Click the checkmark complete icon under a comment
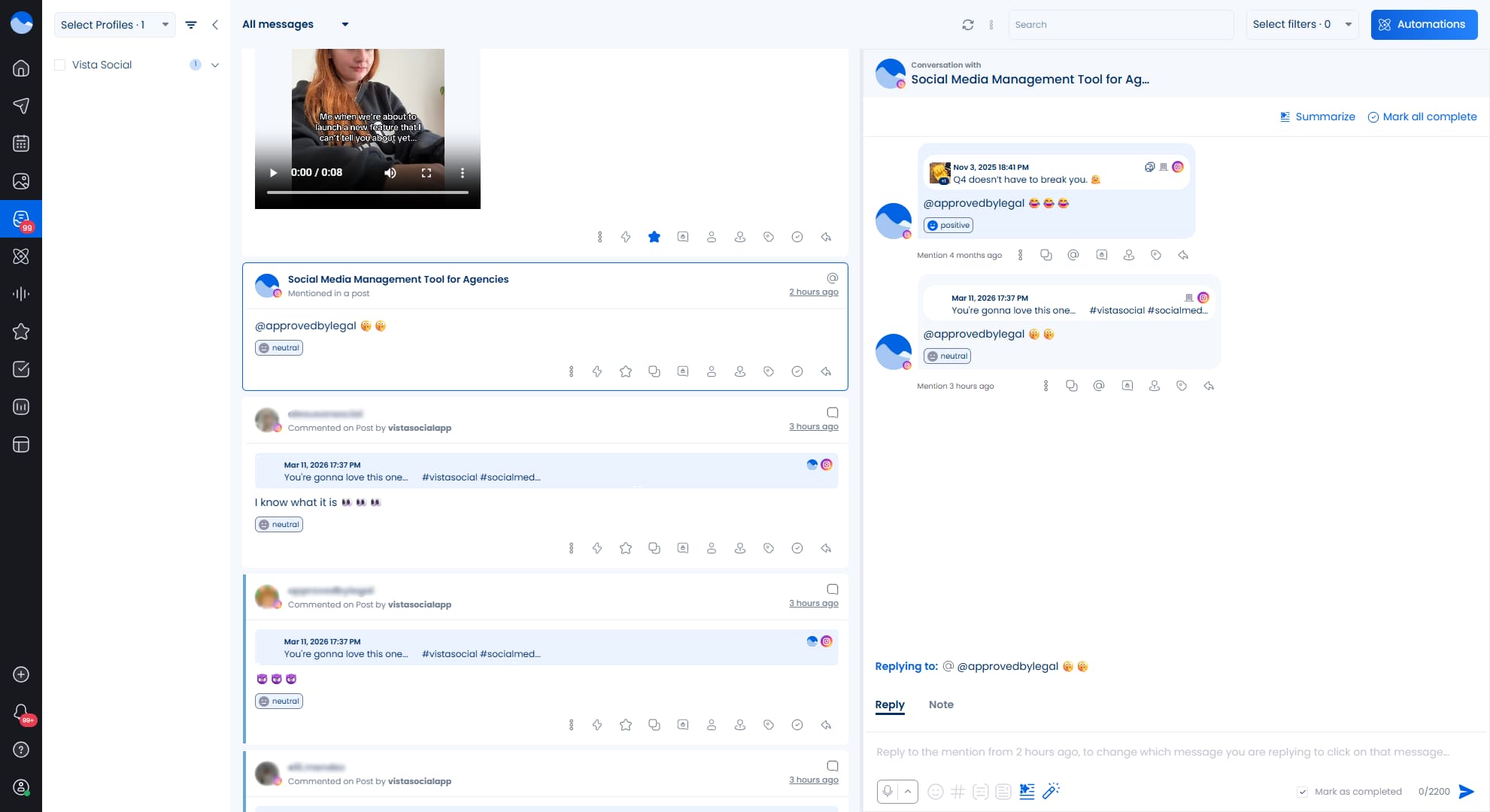 click(797, 548)
